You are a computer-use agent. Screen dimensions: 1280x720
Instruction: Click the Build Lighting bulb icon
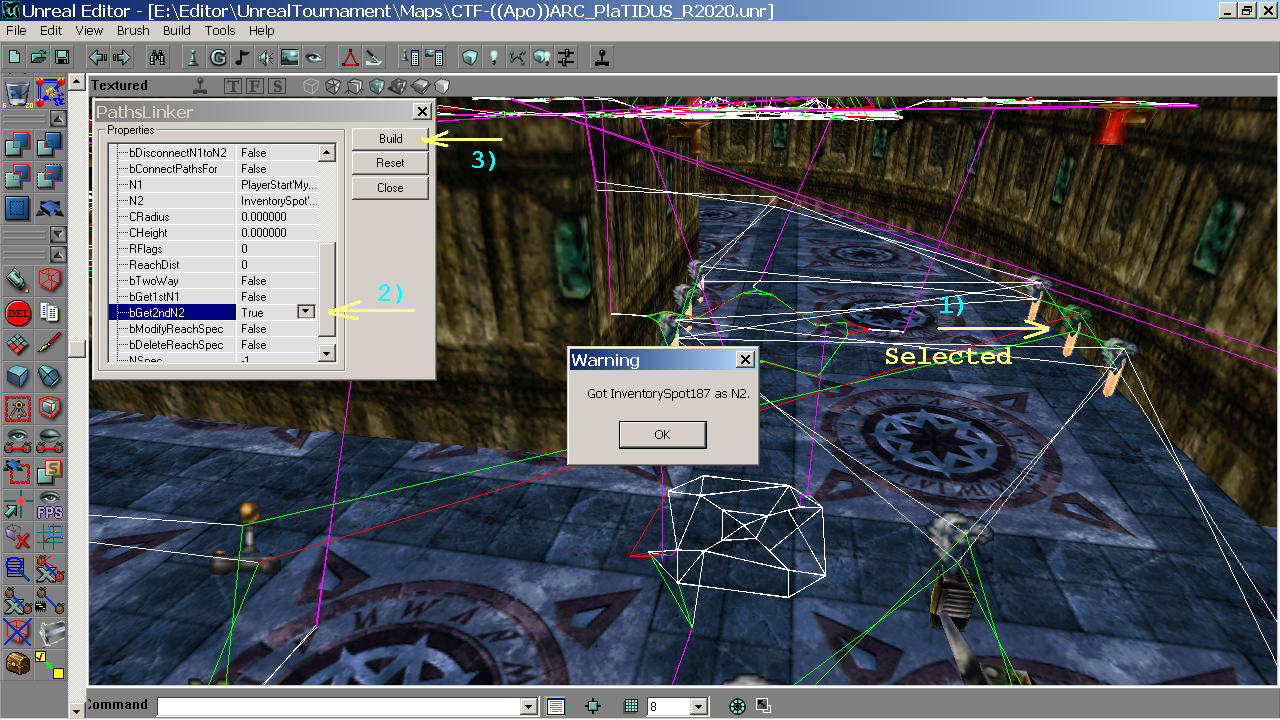click(x=493, y=57)
